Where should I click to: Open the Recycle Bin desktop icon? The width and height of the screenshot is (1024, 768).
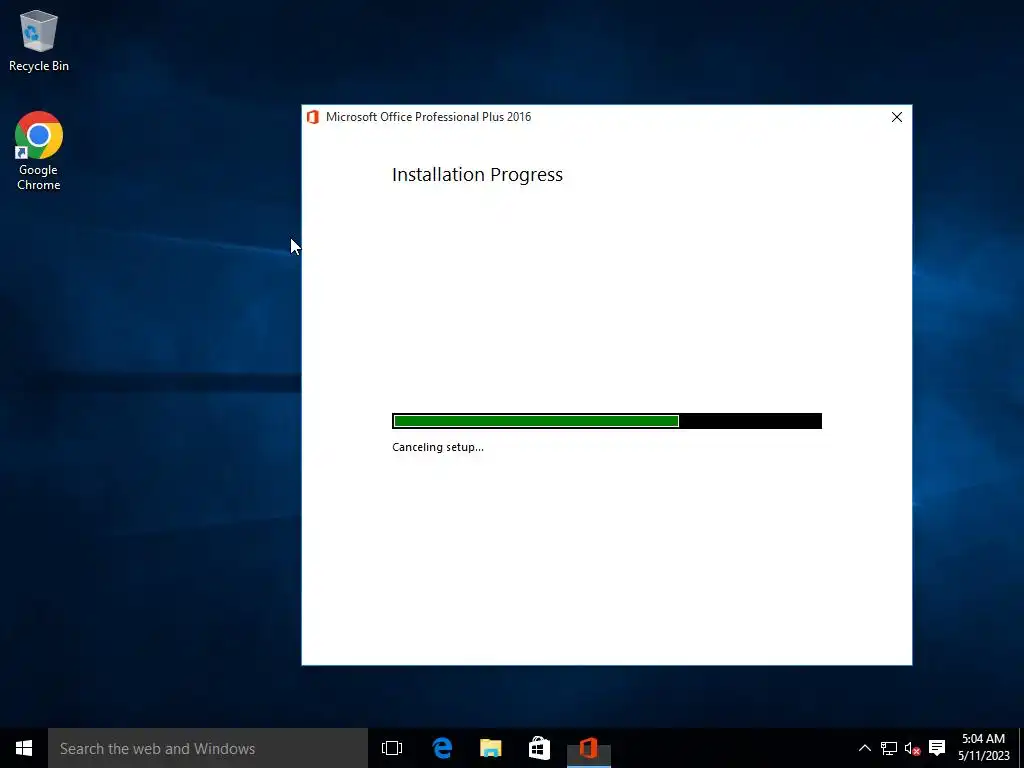click(39, 40)
